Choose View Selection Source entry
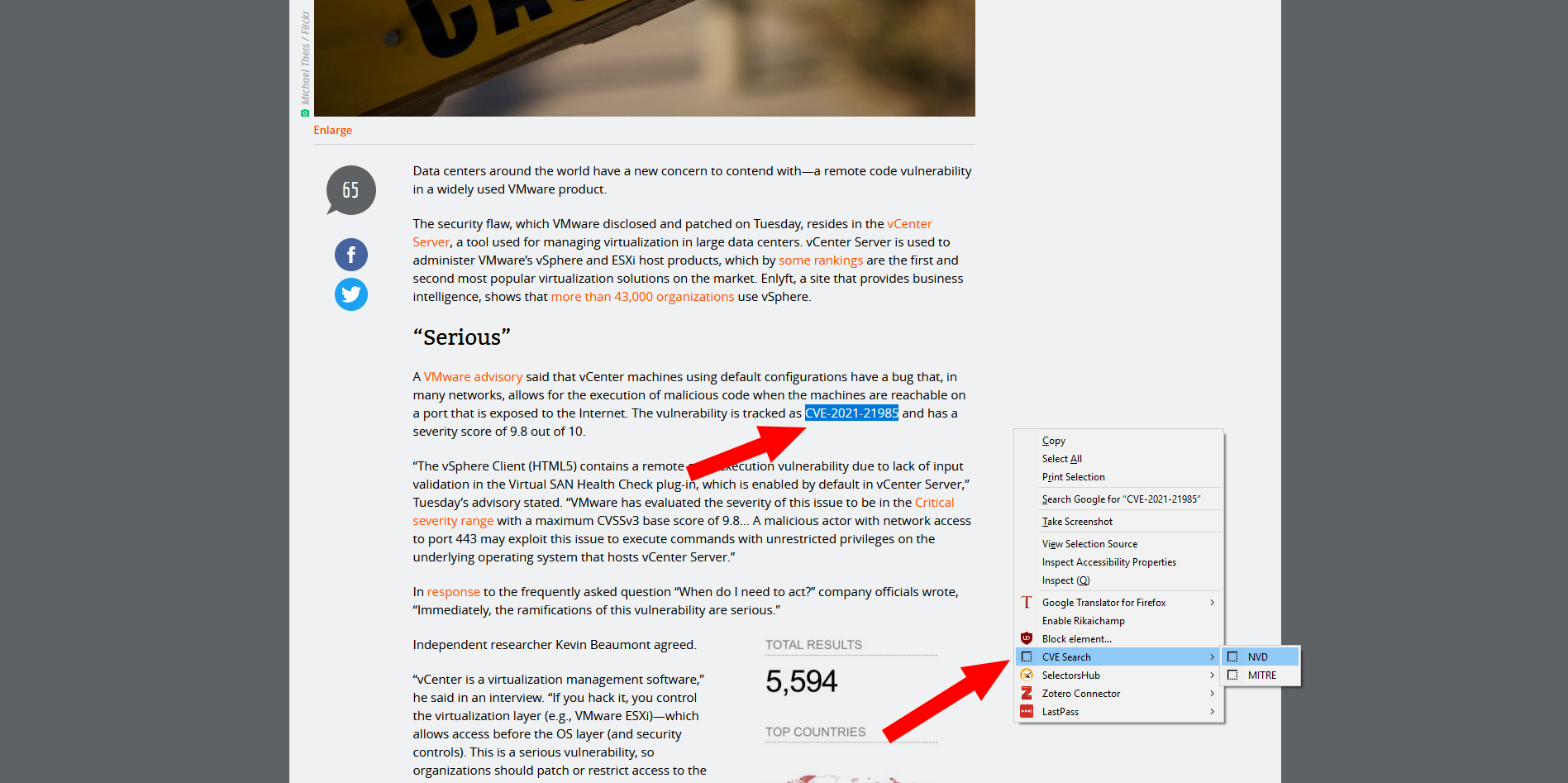1568x783 pixels. (x=1119, y=544)
